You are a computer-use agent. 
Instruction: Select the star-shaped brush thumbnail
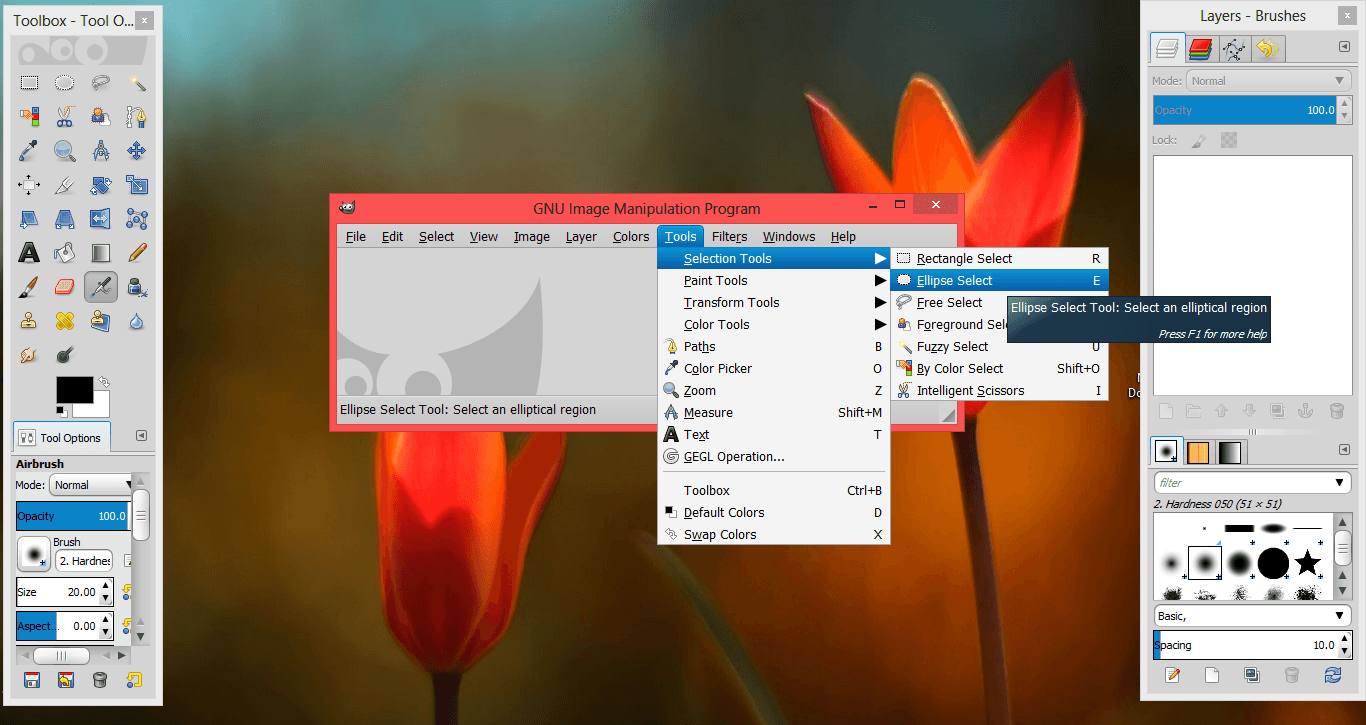coord(1308,563)
